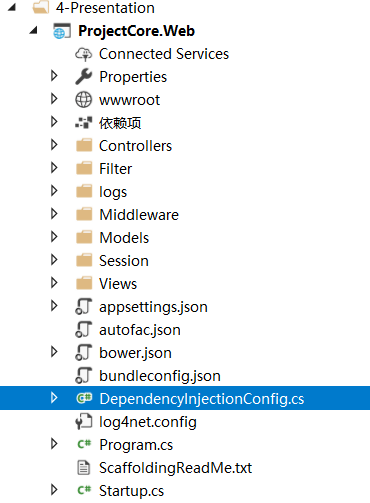
Task: Expand the appsettings.json nested files
Action: click(54, 306)
